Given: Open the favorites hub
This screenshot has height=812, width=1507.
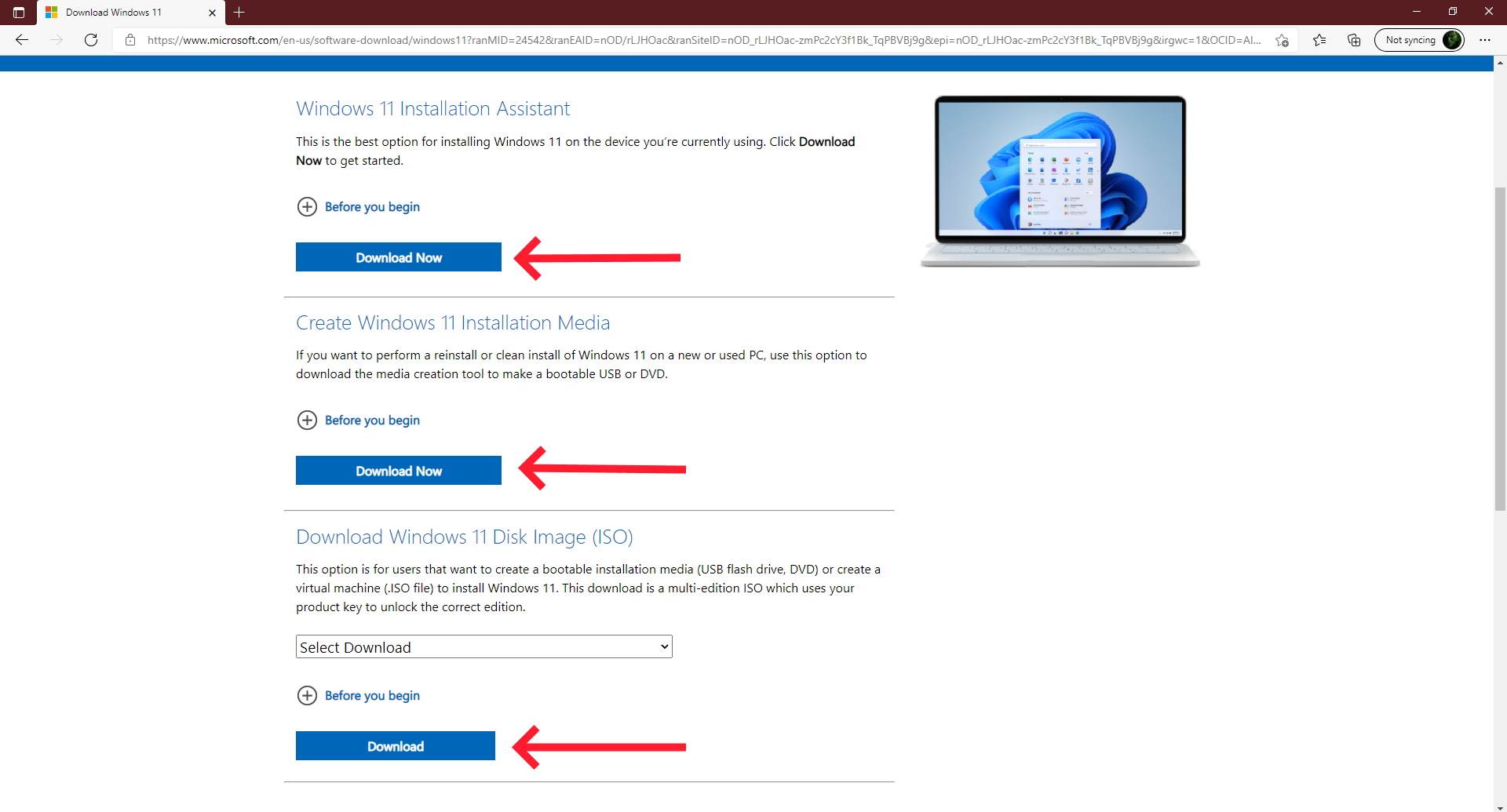Looking at the screenshot, I should (1319, 39).
